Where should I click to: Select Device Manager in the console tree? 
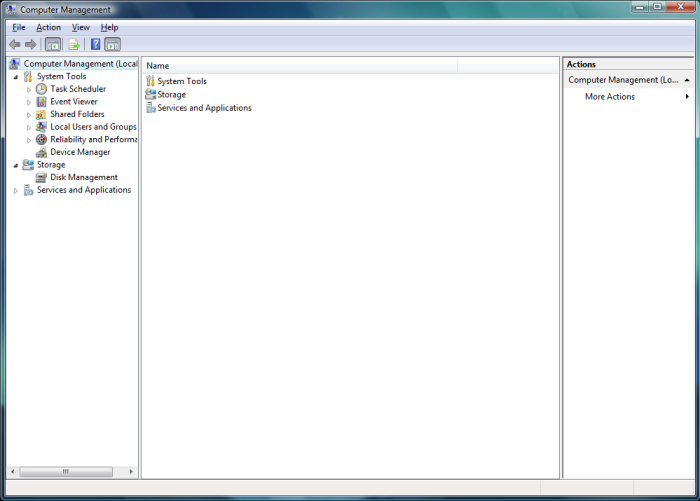tap(80, 152)
